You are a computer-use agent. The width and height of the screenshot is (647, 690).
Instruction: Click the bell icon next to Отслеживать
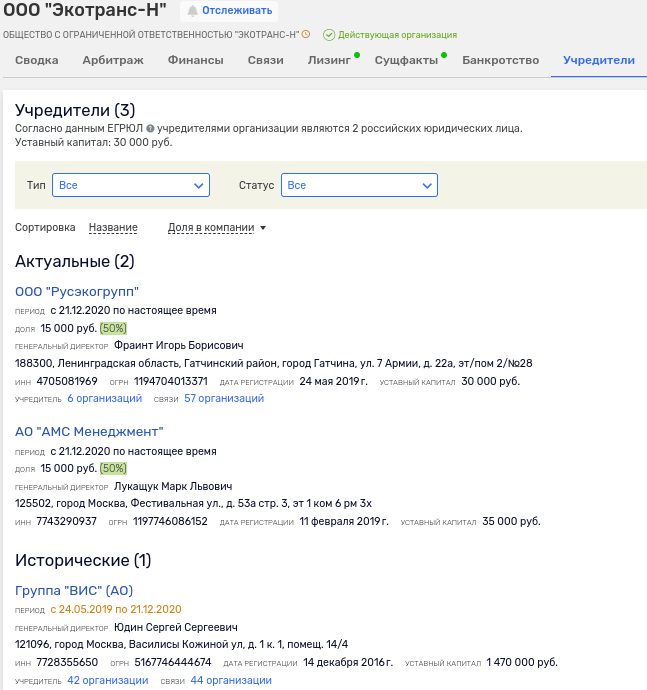(192, 11)
